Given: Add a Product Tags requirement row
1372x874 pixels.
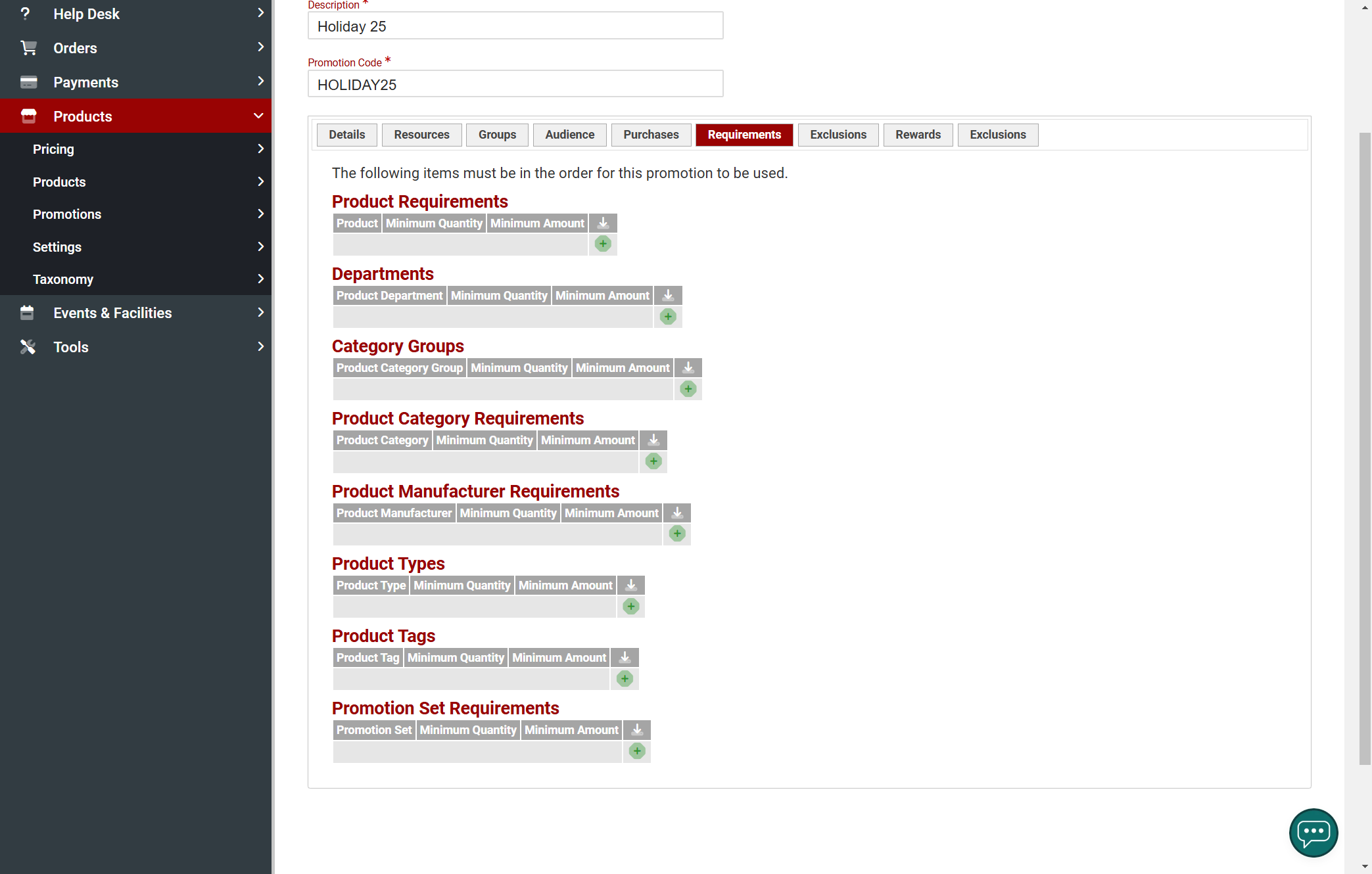Looking at the screenshot, I should click(625, 679).
